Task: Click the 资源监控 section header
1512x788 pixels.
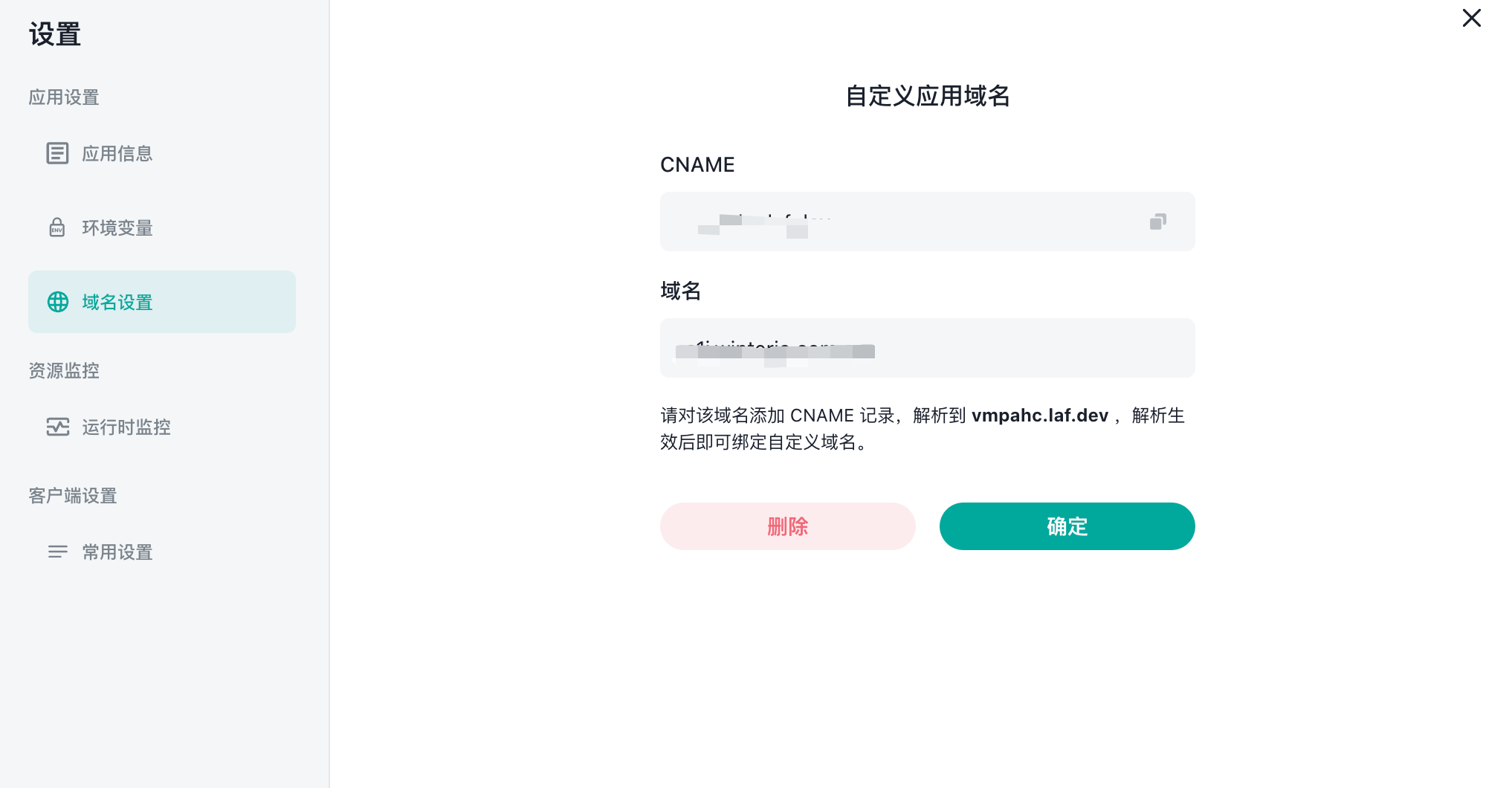Action: pos(64,370)
